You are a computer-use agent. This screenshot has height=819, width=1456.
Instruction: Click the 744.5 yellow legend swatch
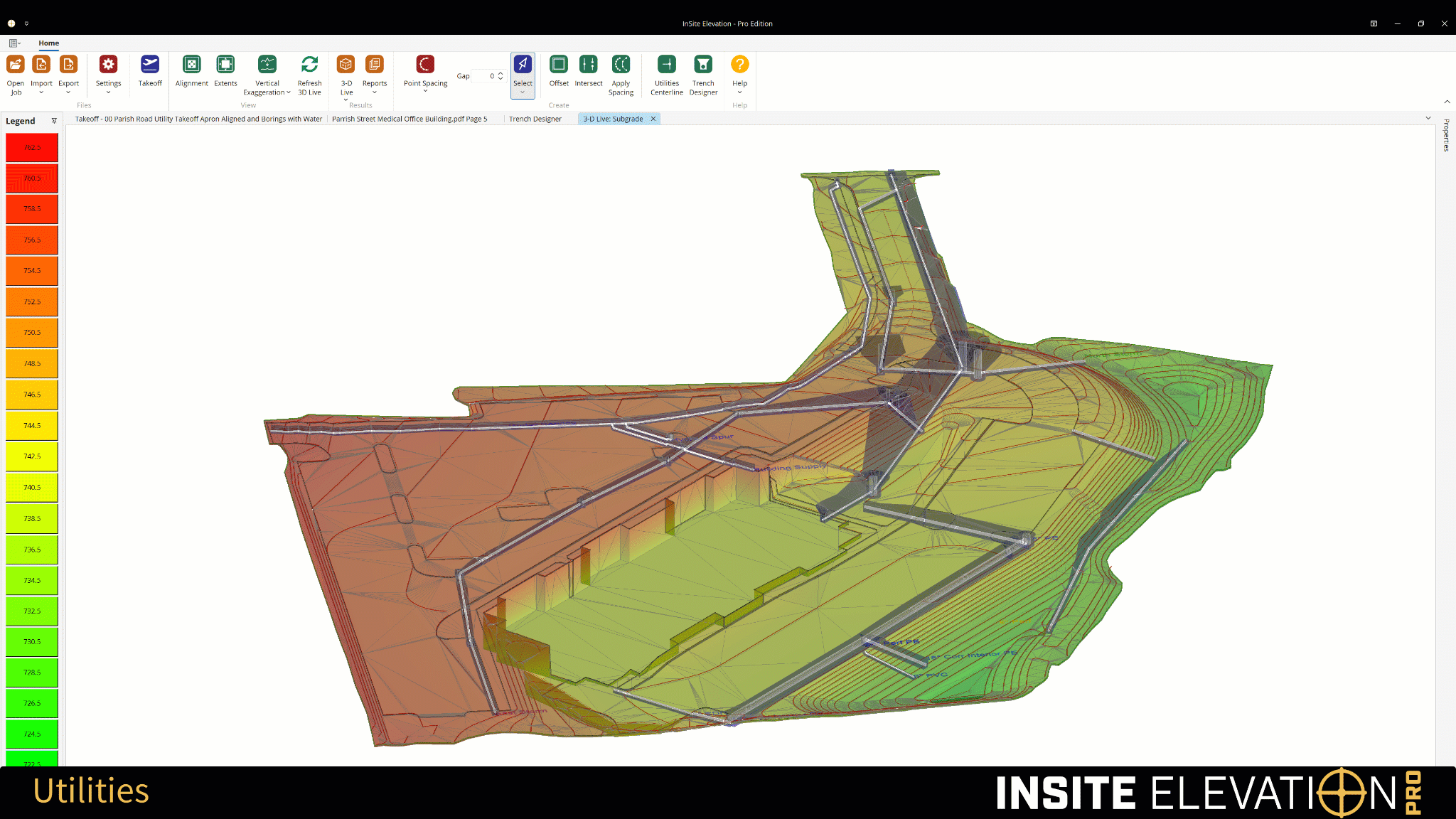click(x=32, y=426)
